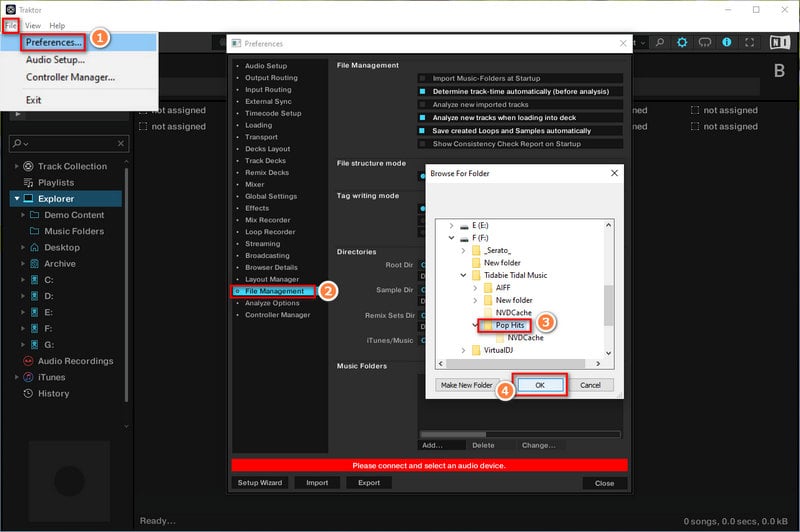The width and height of the screenshot is (800, 532).
Task: Click Music Folders list horizontal scrollbar
Action: pyautogui.click(x=519, y=435)
